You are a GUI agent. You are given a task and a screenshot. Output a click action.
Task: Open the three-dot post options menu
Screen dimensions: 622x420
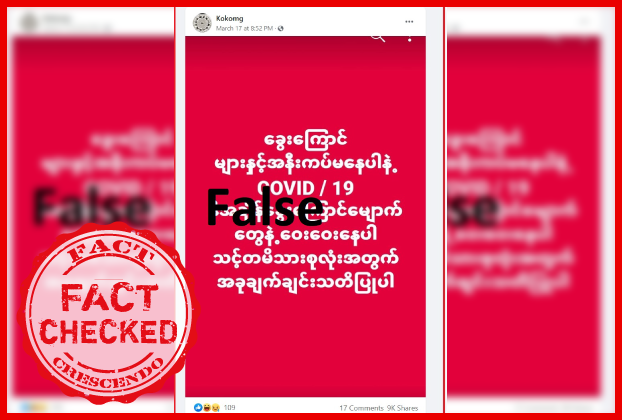[x=409, y=22]
